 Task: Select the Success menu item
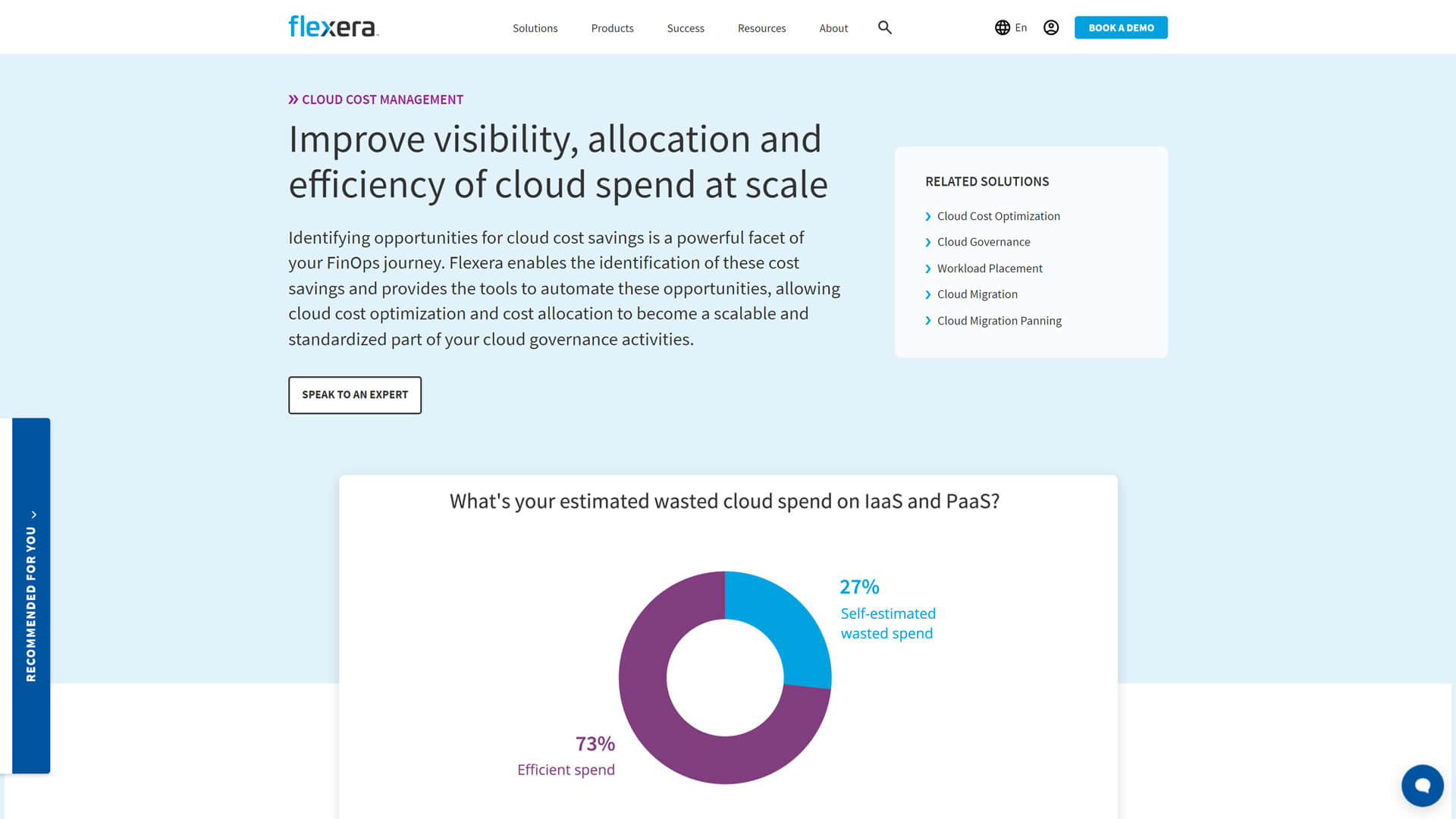point(686,28)
